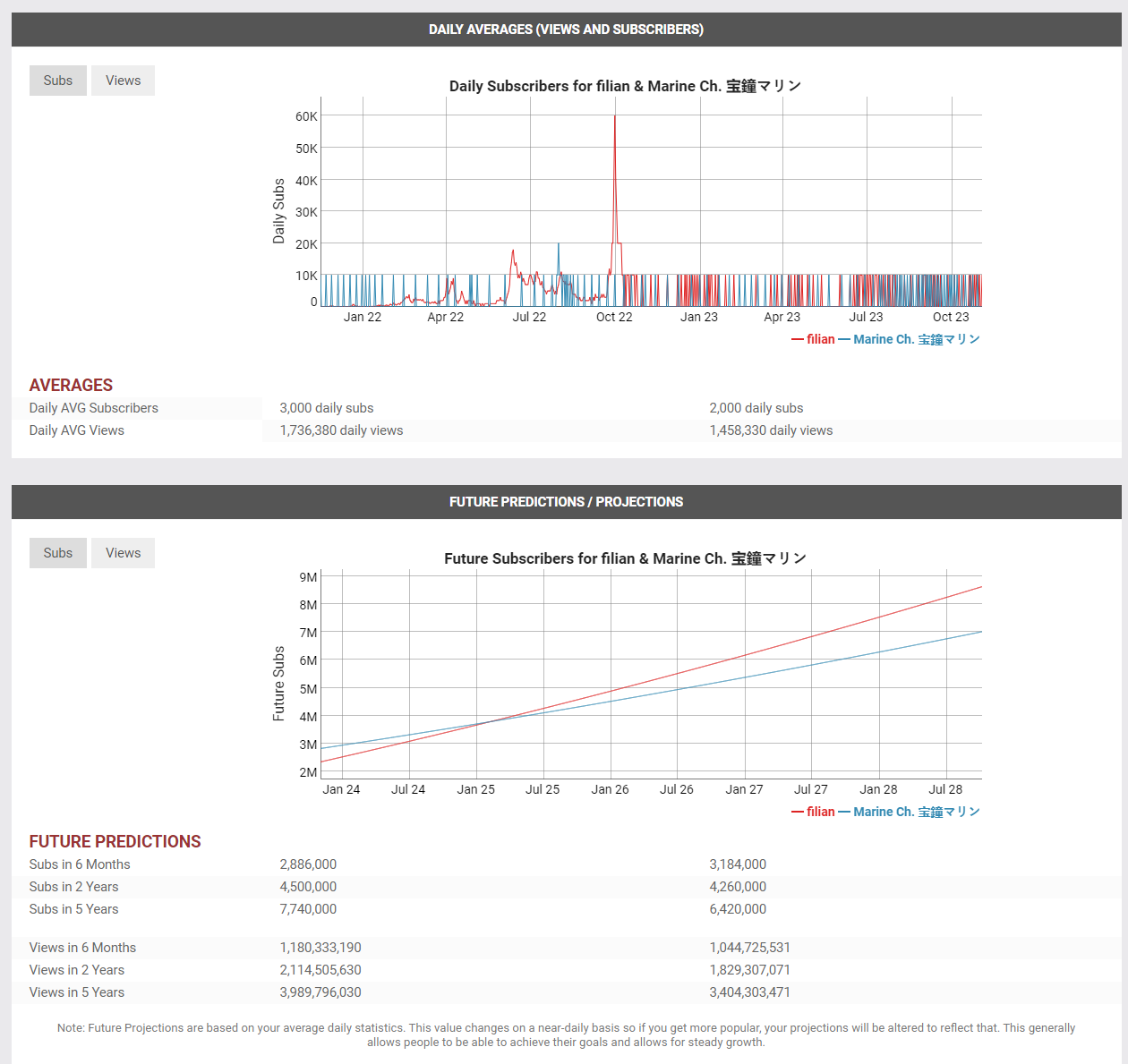Click the 1,458,330 daily views value

point(771,430)
